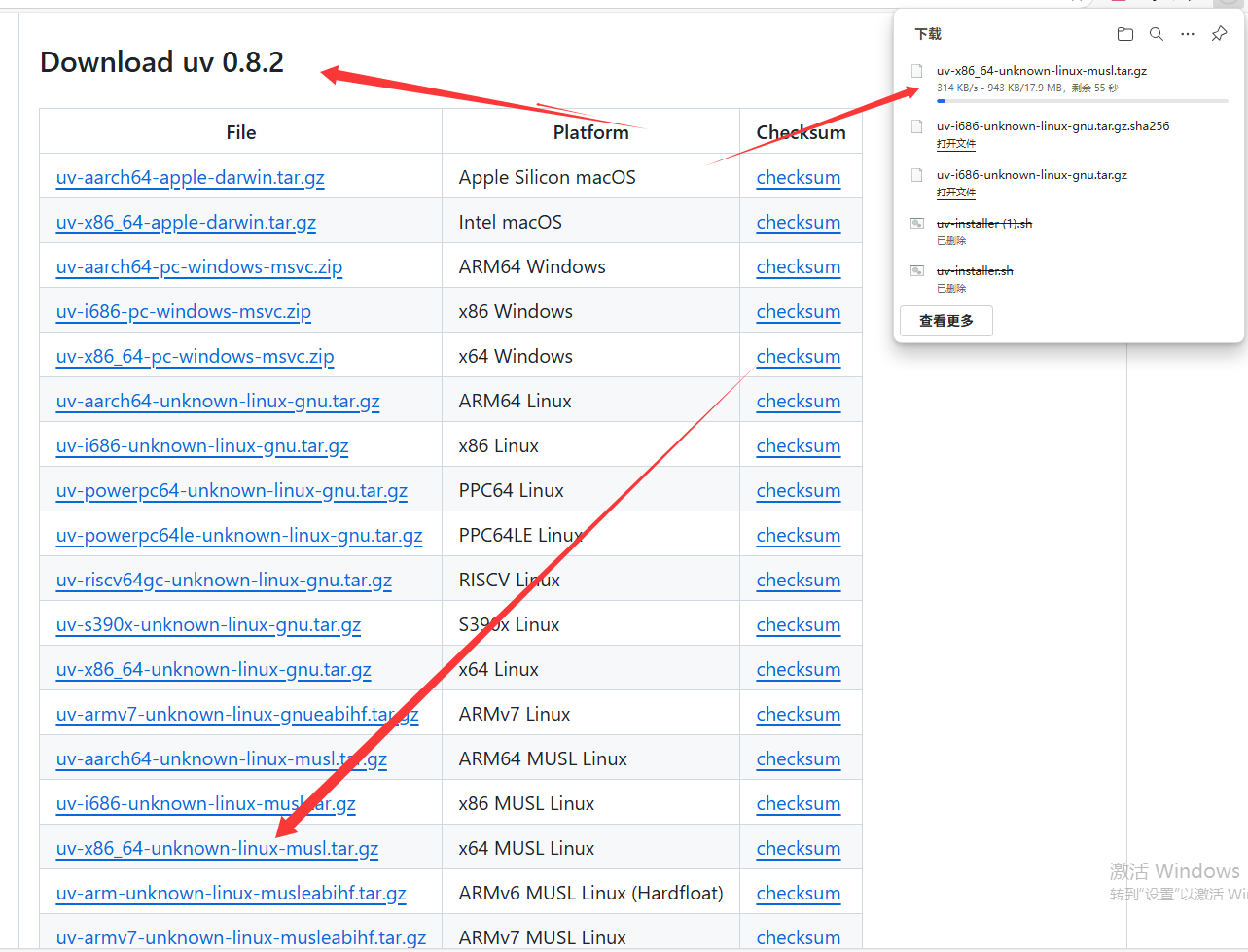This screenshot has width=1248, height=952.
Task: Click 打开文件 under the sha256 download
Action: pos(955,144)
